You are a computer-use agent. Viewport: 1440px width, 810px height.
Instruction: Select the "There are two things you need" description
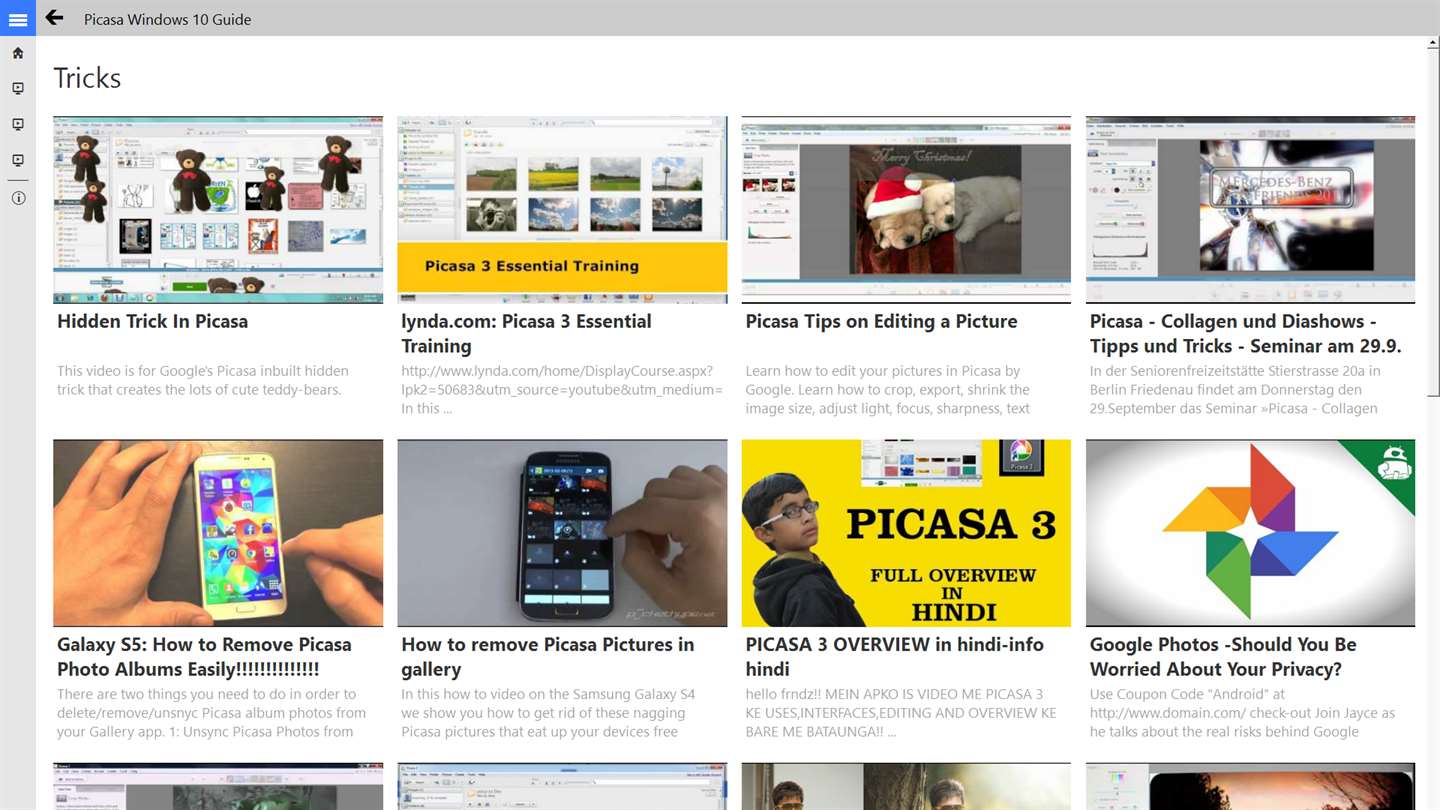pyautogui.click(x=211, y=713)
